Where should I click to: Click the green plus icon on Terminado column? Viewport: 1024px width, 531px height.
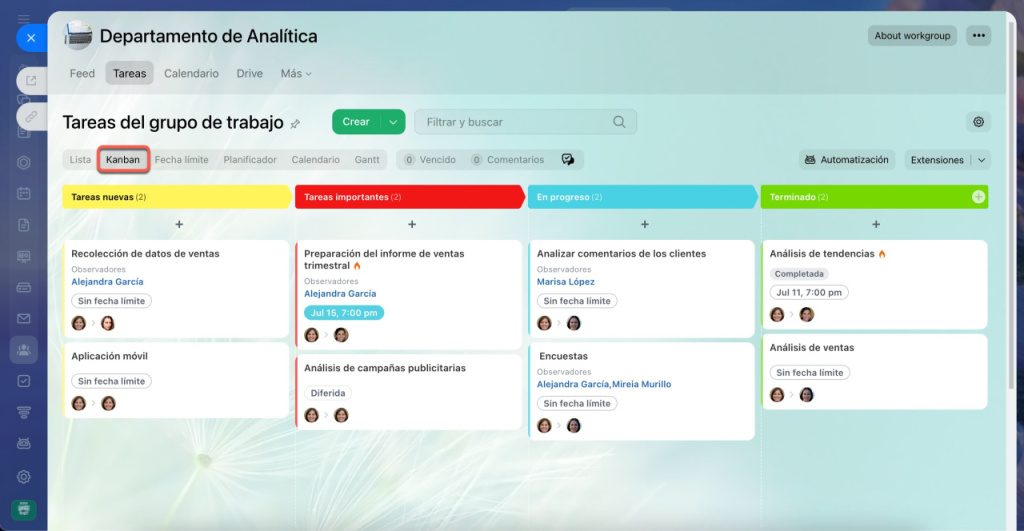pyautogui.click(x=978, y=197)
